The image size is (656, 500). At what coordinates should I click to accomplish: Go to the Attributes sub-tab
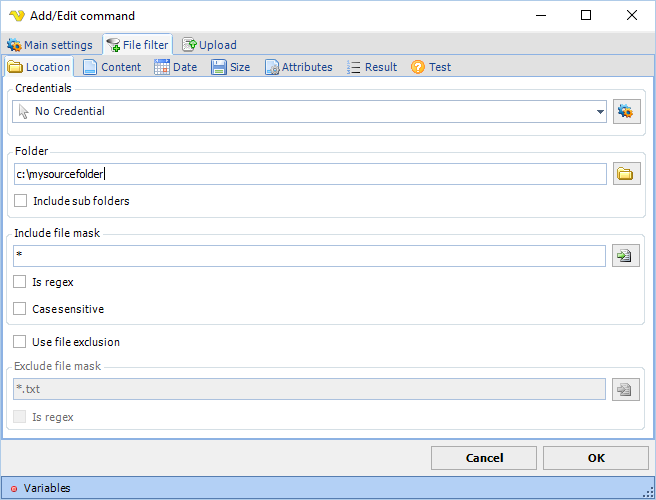298,67
